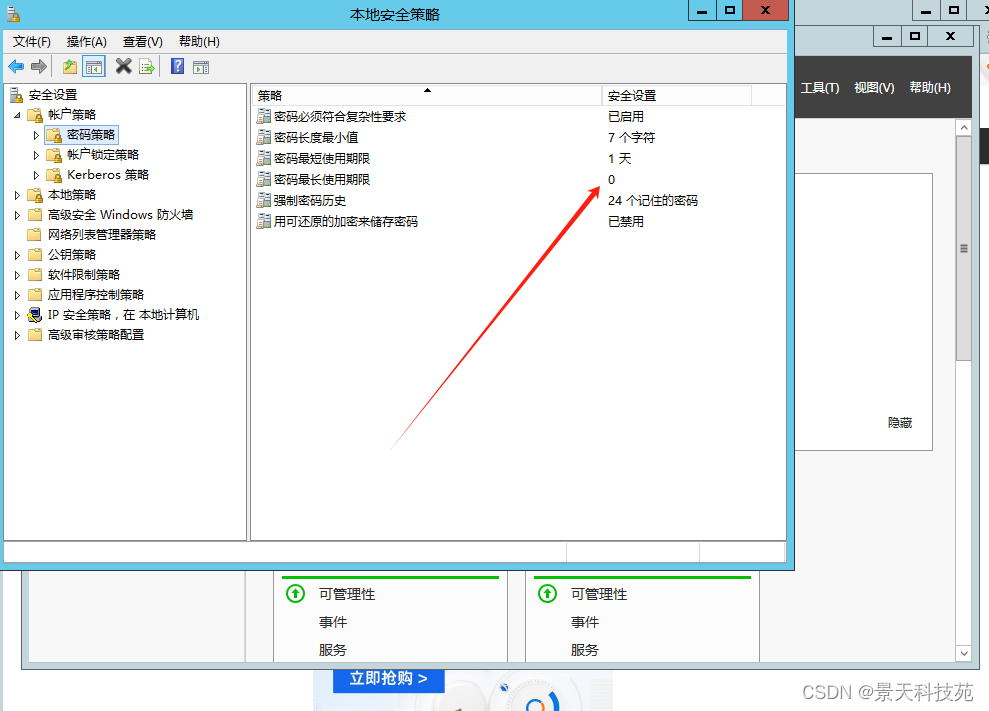This screenshot has width=989, height=711.
Task: Open the 工具(T) menu in background window
Action: (820, 88)
